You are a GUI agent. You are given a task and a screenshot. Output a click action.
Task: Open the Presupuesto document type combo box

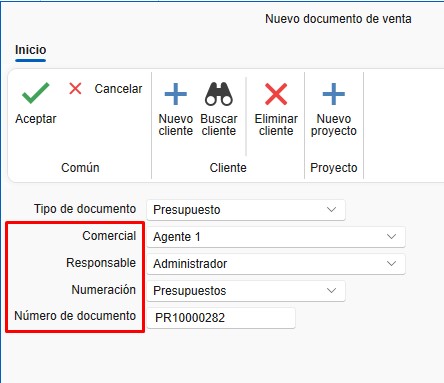point(246,210)
